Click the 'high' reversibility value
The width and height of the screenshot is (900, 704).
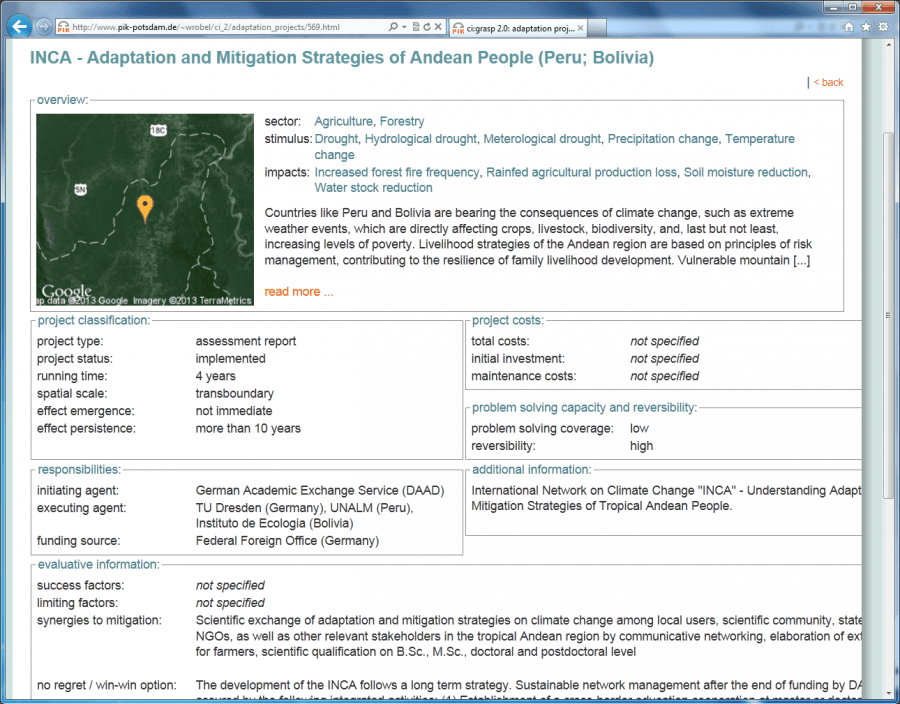(642, 446)
